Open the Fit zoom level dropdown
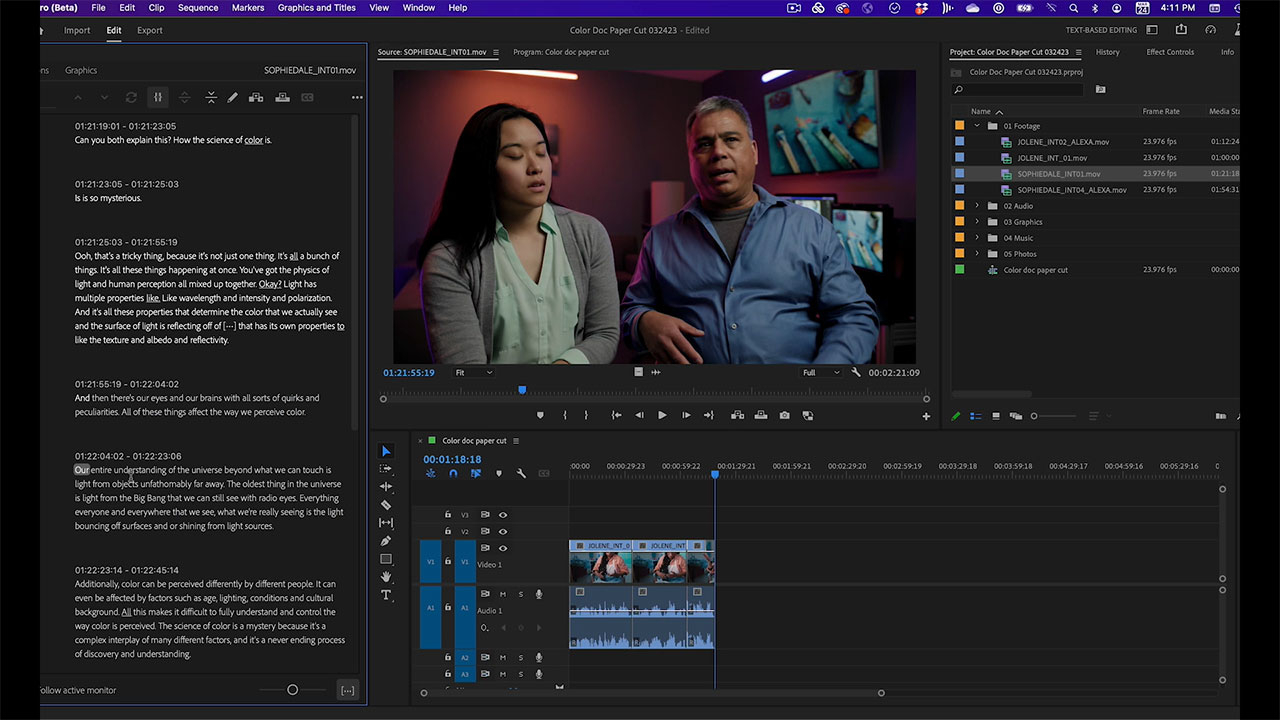Image resolution: width=1280 pixels, height=720 pixels. [474, 373]
